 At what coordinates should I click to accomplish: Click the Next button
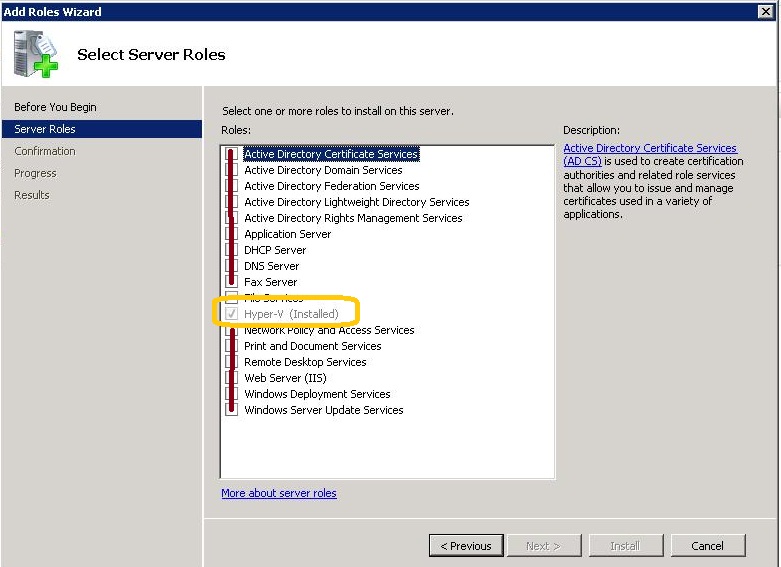[542, 545]
